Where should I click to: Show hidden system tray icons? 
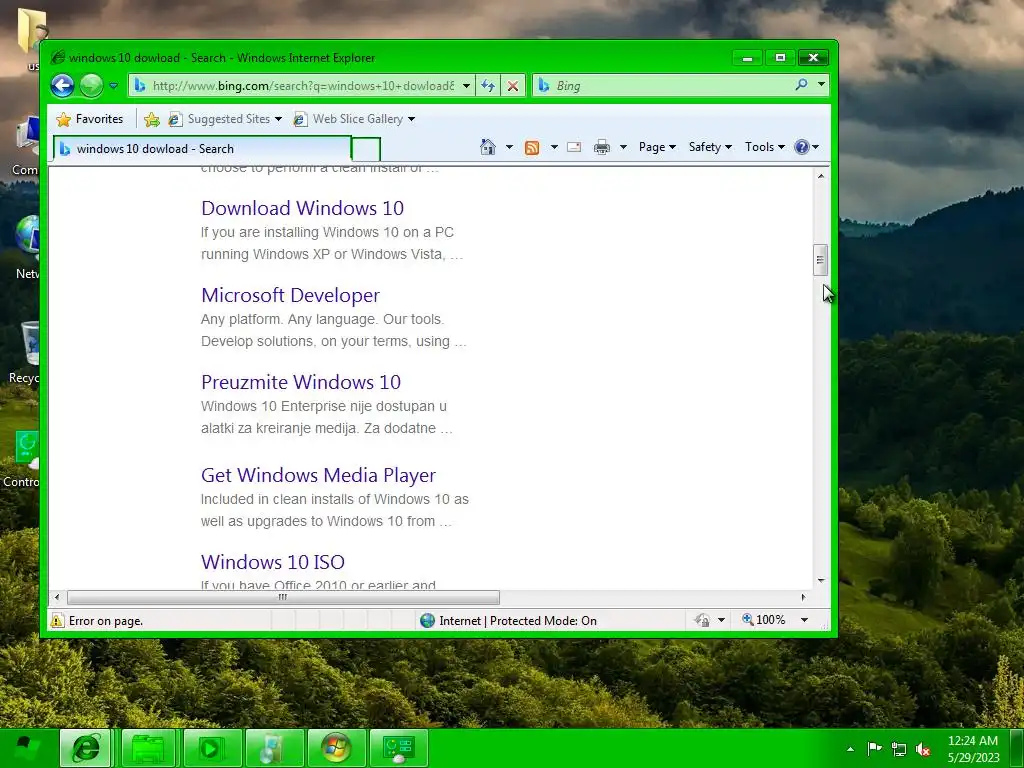(x=850, y=749)
